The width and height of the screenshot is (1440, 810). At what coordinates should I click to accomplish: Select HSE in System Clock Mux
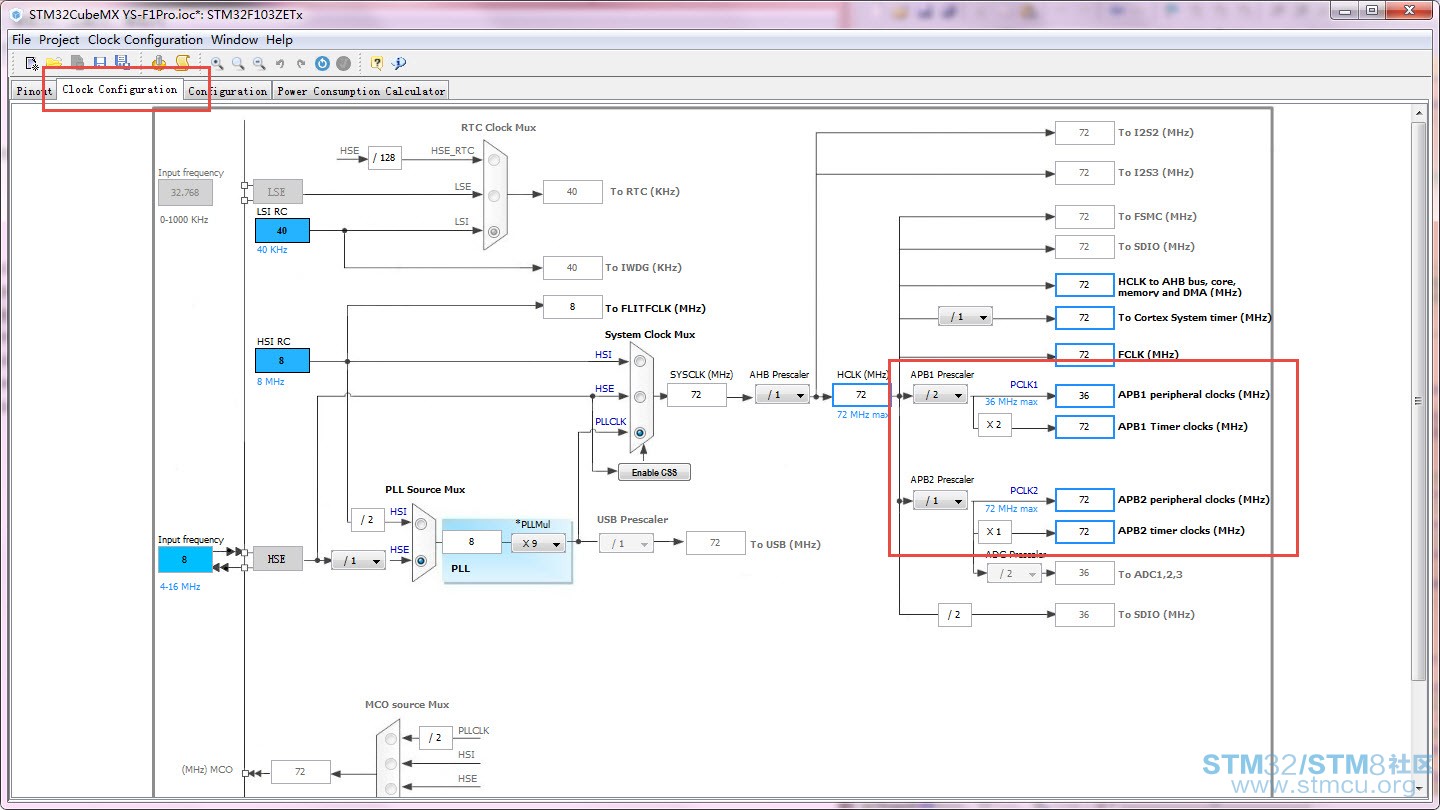coord(640,397)
